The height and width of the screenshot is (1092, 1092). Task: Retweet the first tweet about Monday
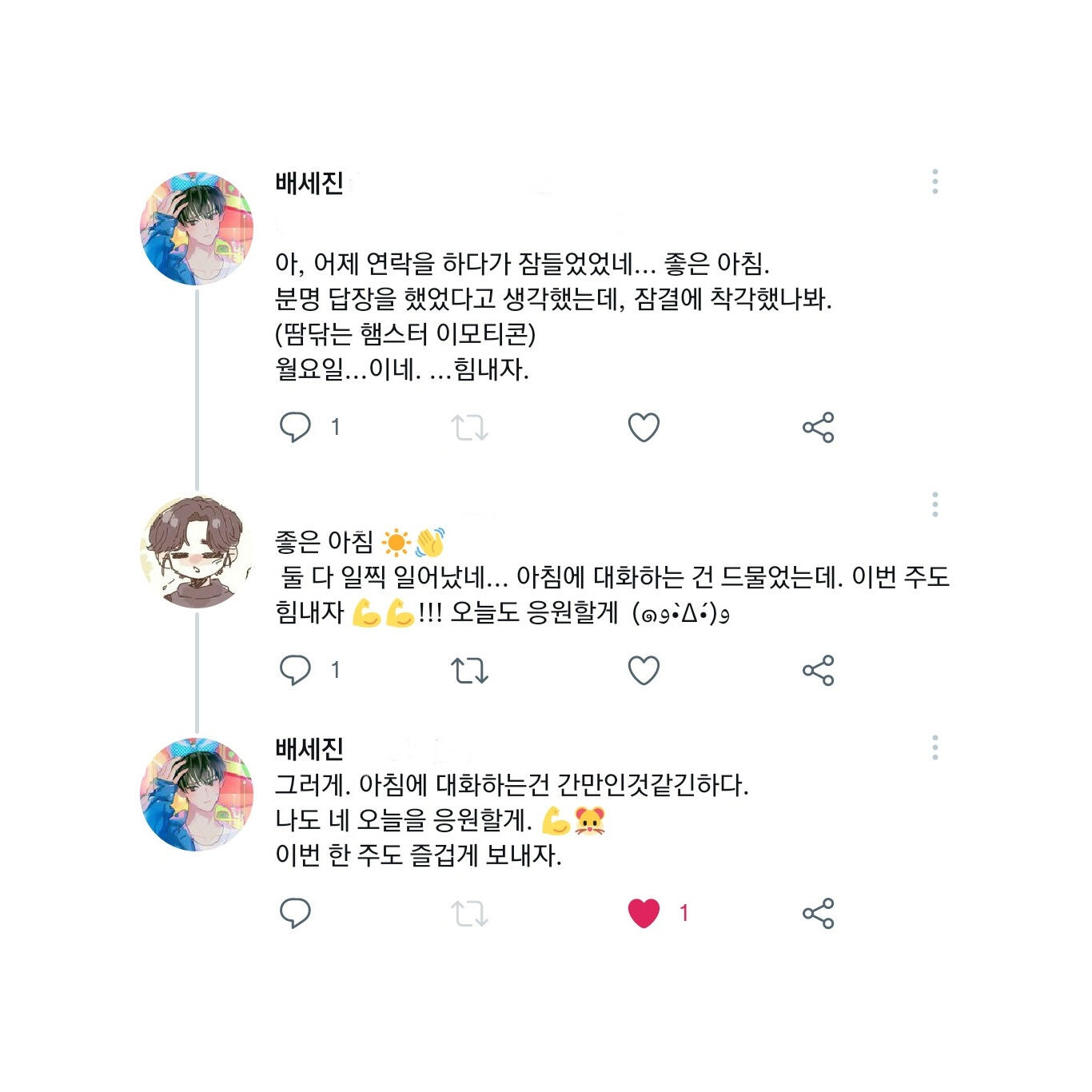tap(469, 428)
